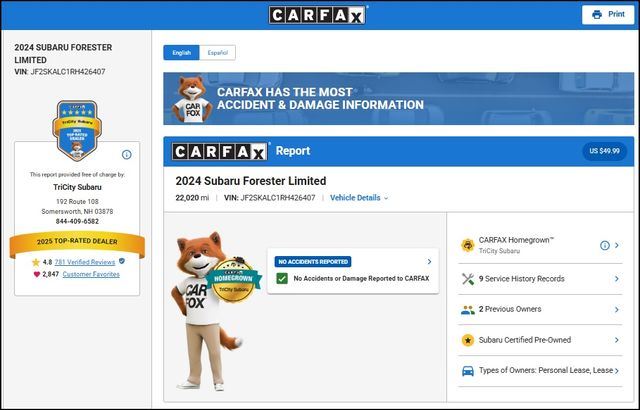Click the 22,020 mi mileage text

[x=192, y=198]
